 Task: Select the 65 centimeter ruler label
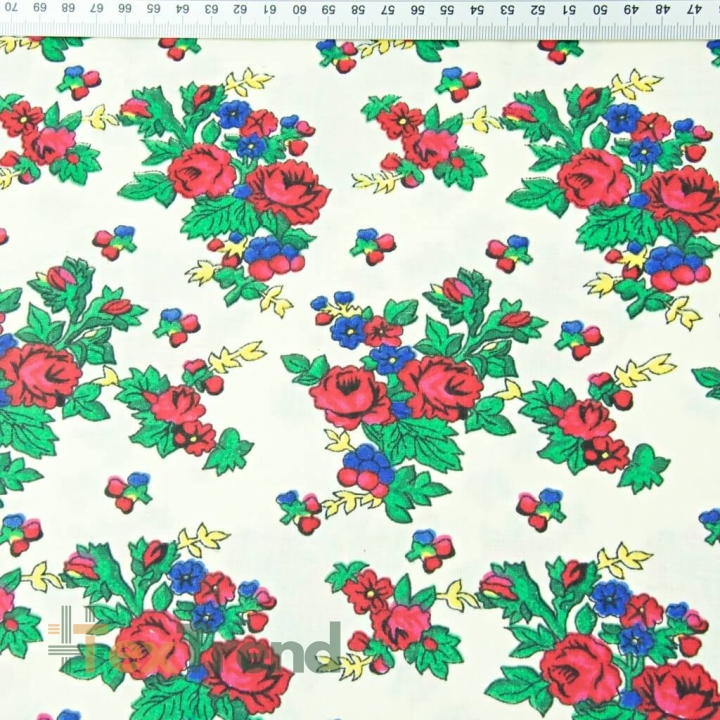[154, 8]
